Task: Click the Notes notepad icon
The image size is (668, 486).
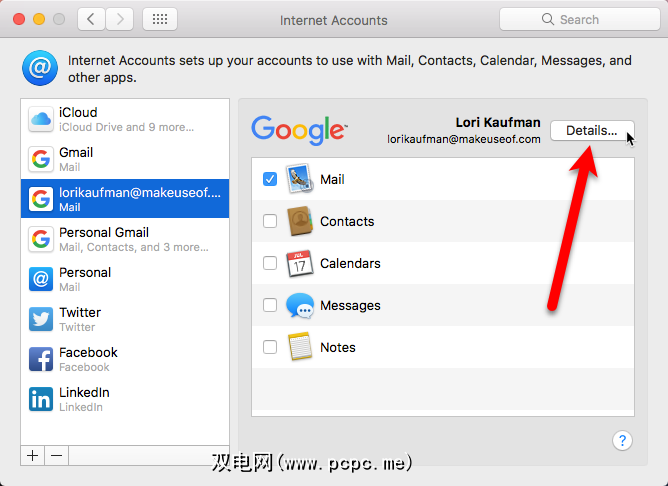Action: (x=300, y=347)
